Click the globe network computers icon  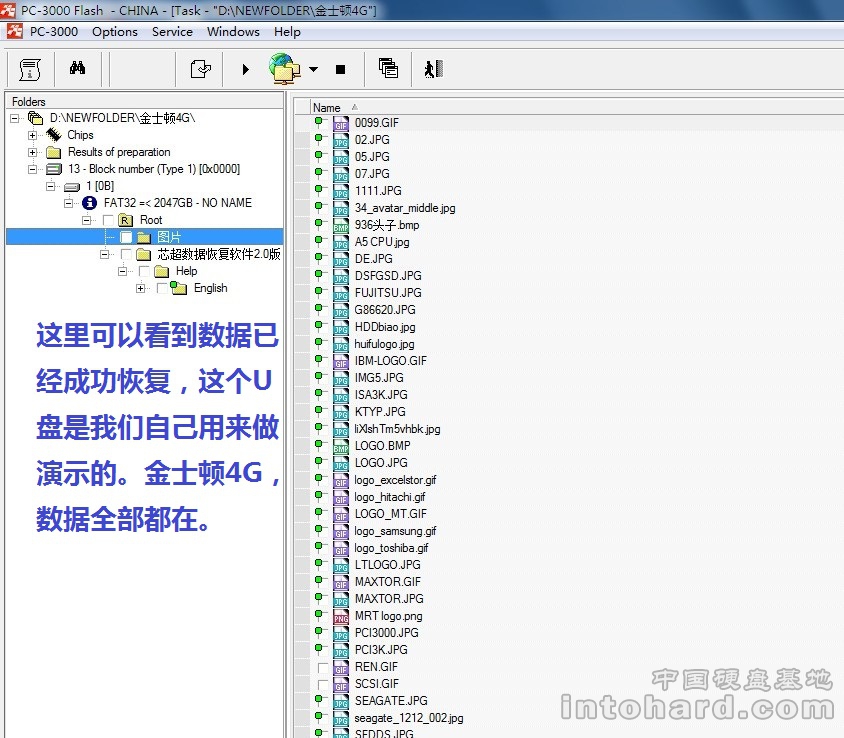285,69
